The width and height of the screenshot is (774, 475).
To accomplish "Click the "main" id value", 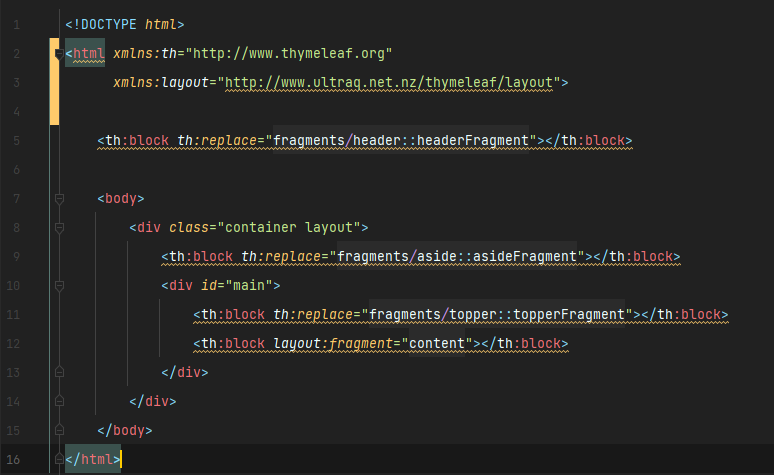I will pyautogui.click(x=249, y=285).
